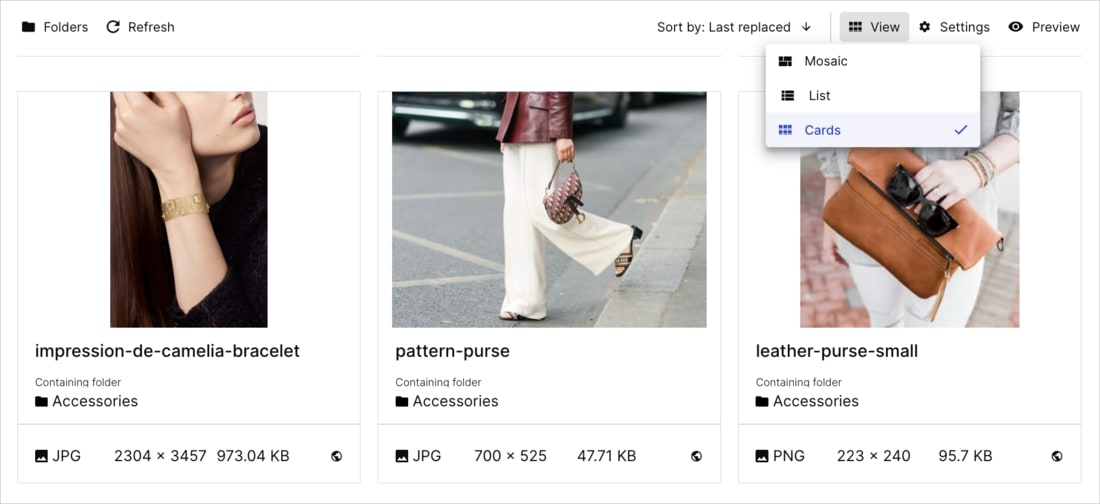Screen dimensions: 1100x504
Task: Select the checked Cards view option
Action: (x=873, y=130)
